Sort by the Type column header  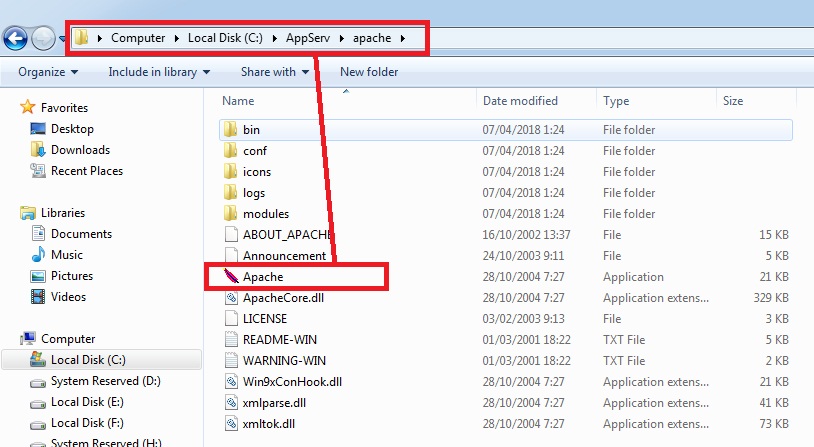tap(616, 101)
